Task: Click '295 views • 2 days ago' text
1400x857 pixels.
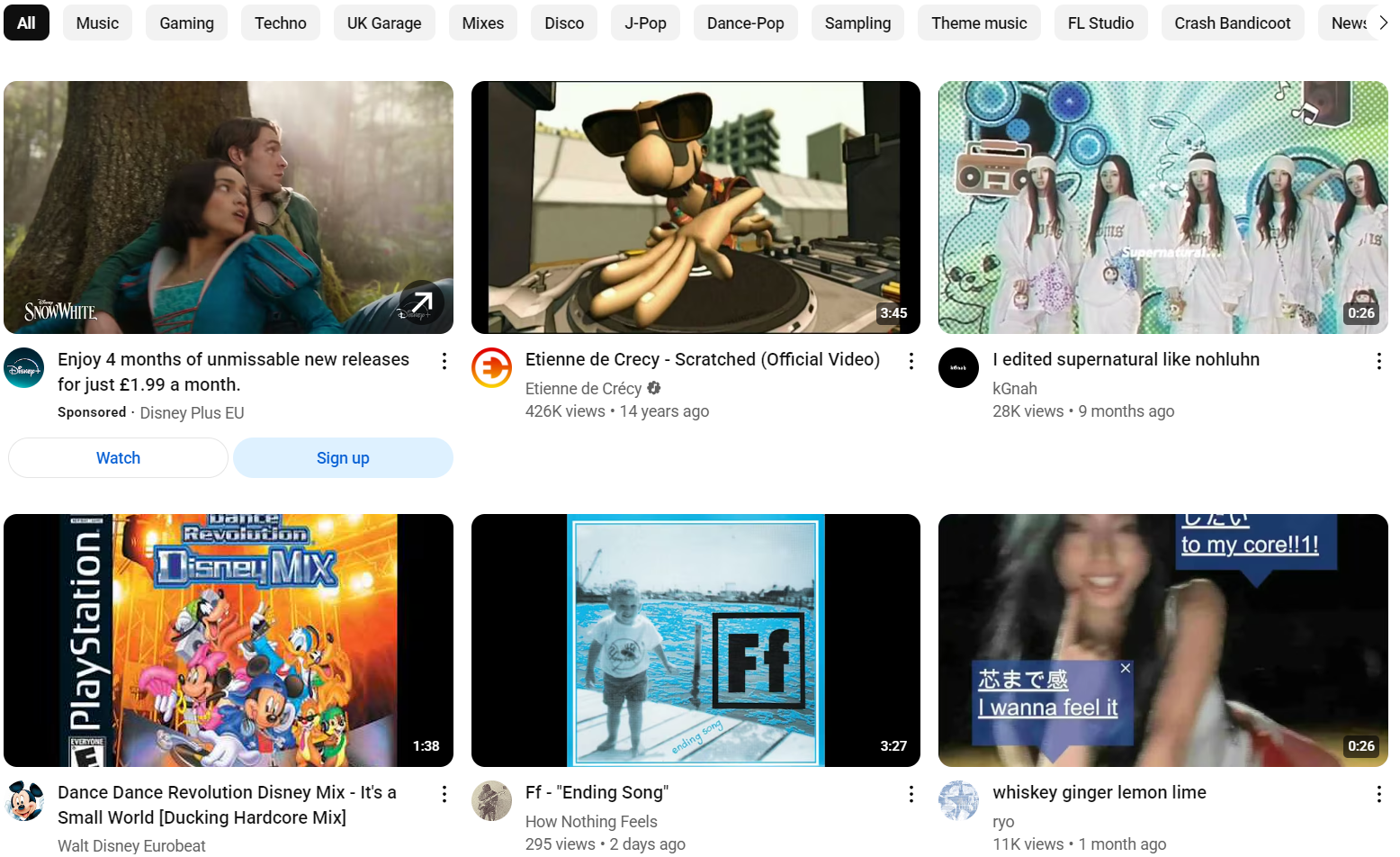Action: point(606,843)
